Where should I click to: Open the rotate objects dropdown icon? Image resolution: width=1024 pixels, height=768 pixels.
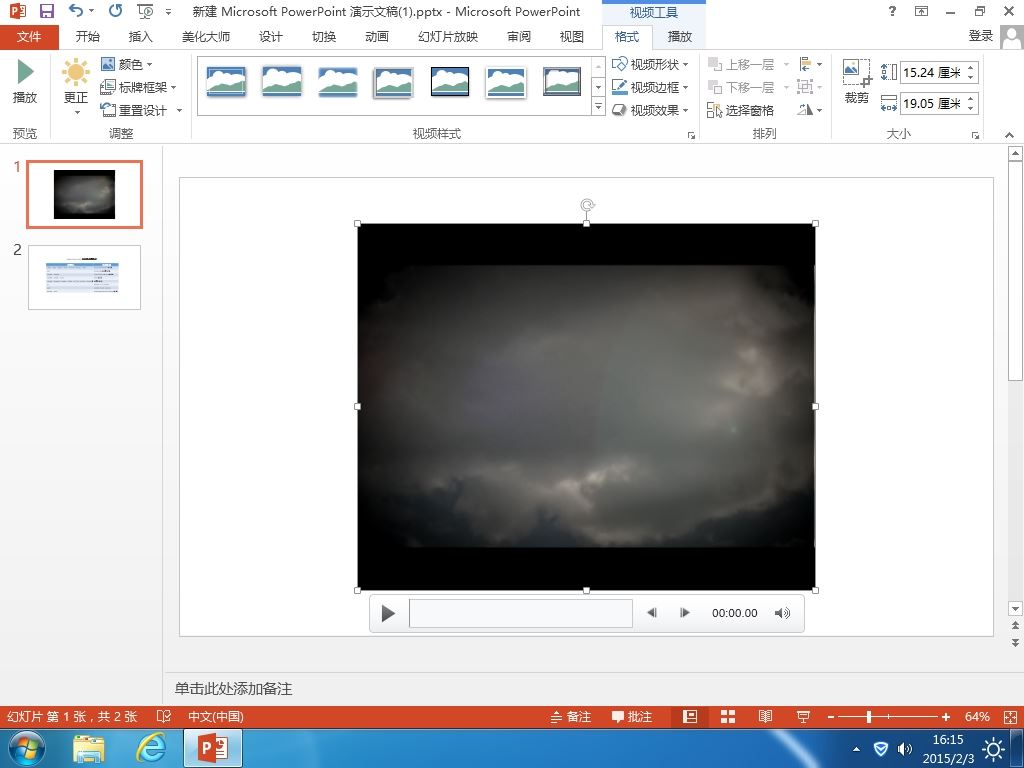click(810, 110)
